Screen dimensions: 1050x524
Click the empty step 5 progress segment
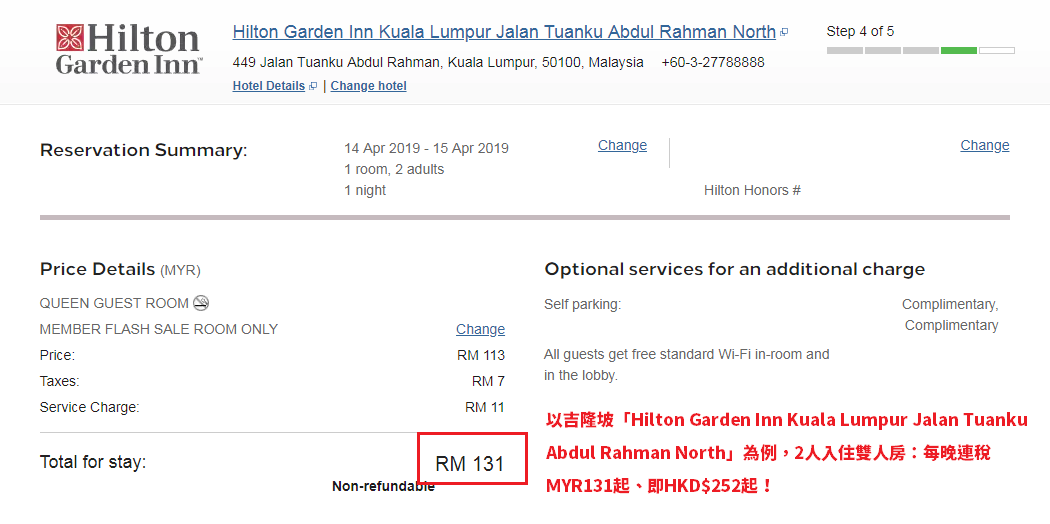[996, 50]
